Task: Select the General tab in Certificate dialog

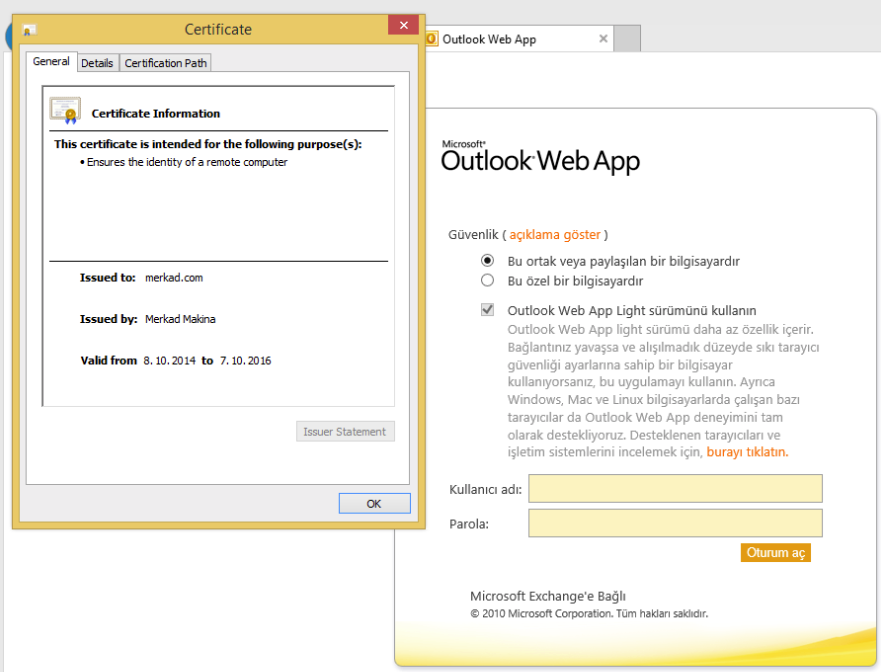Action: tap(51, 61)
